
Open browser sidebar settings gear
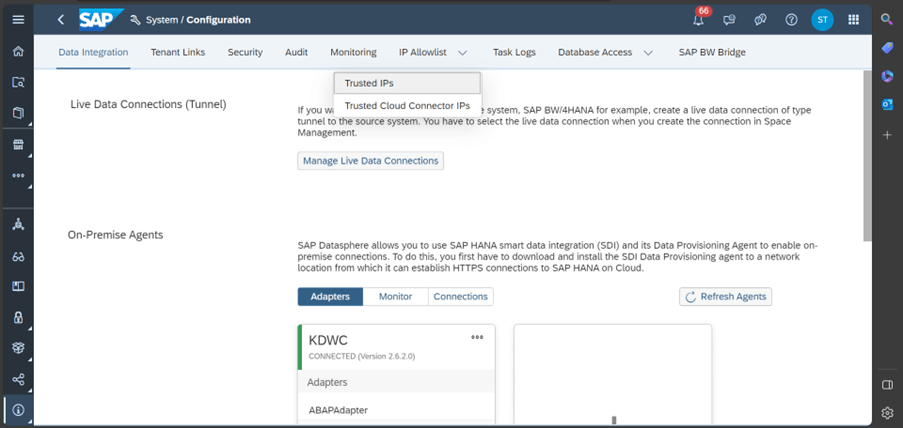coord(887,412)
